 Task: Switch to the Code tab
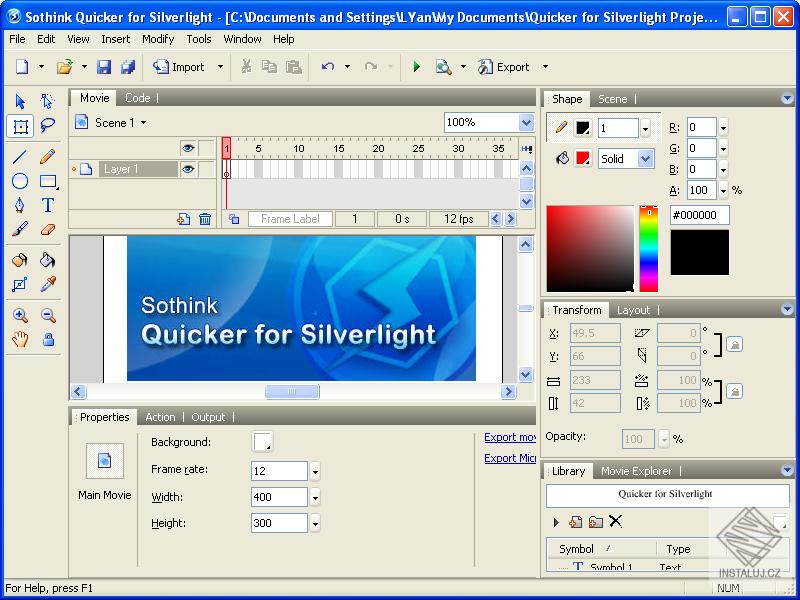coord(139,98)
